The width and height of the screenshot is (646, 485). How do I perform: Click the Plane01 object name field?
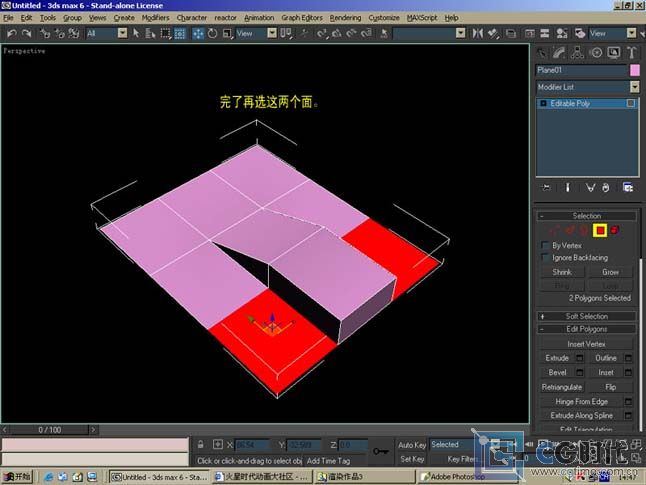pyautogui.click(x=581, y=70)
